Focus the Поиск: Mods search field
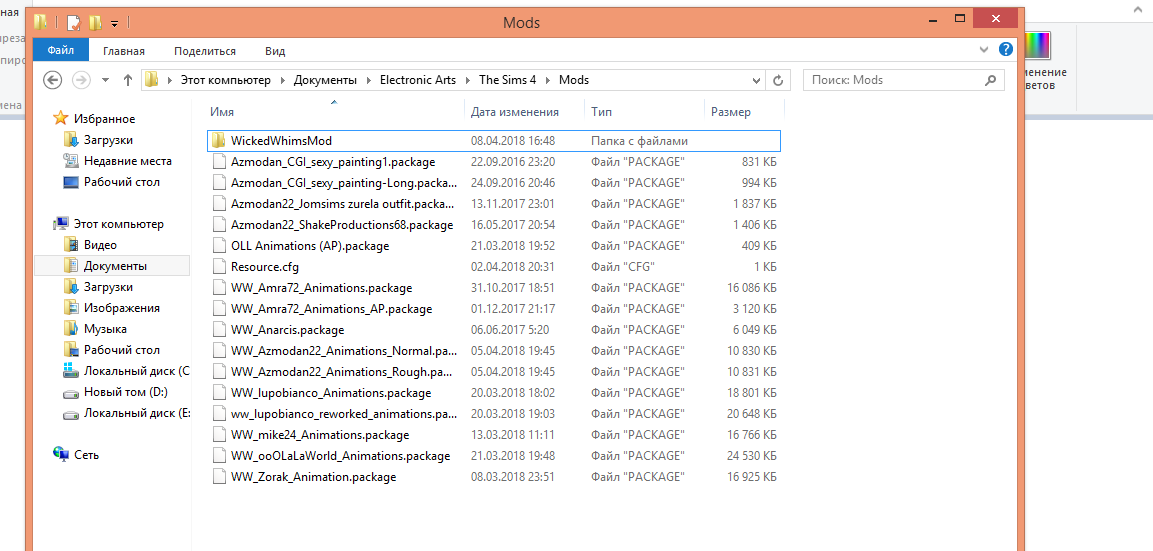This screenshot has height=551, width=1153. tap(904, 80)
